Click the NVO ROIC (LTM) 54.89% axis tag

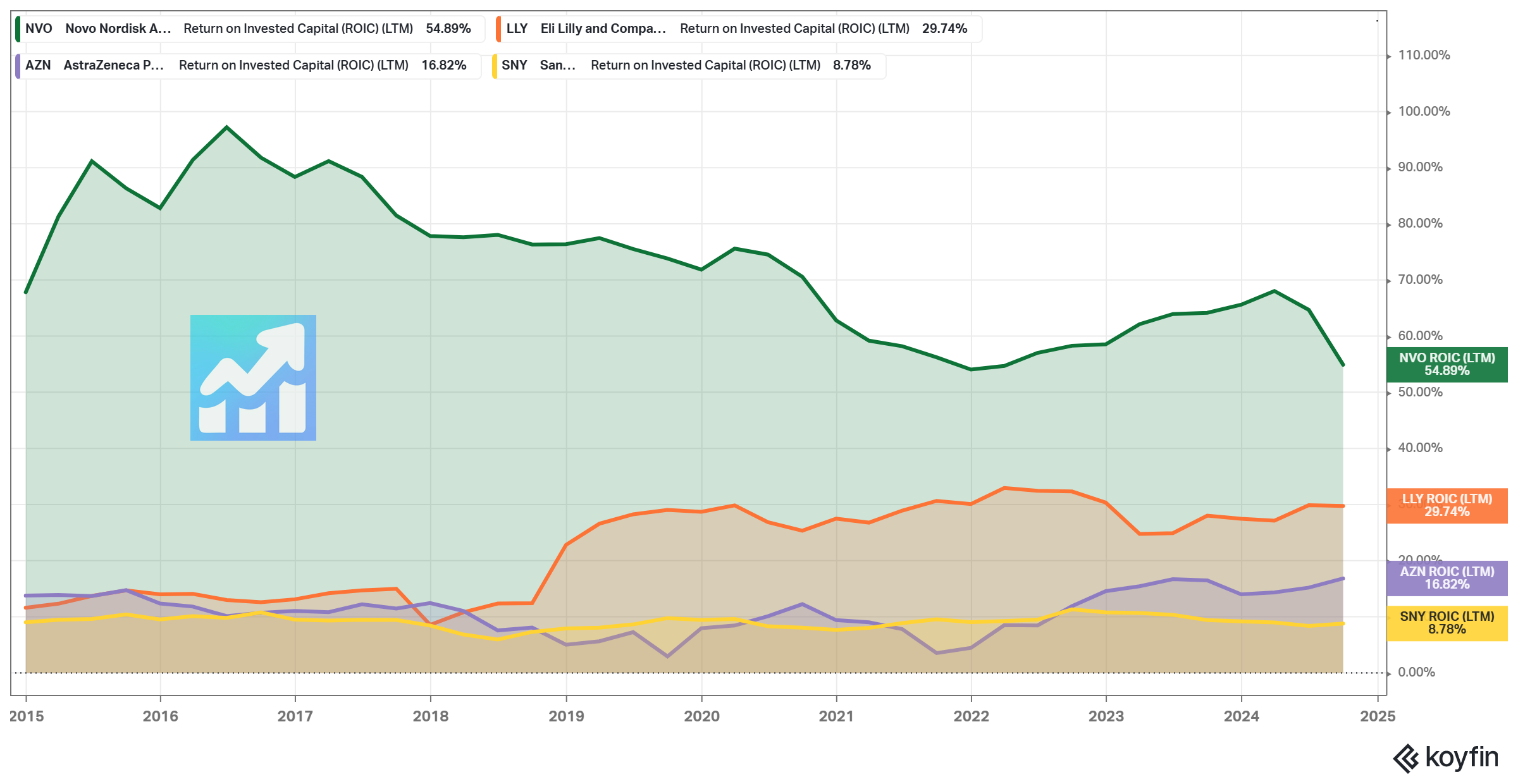(x=1447, y=365)
